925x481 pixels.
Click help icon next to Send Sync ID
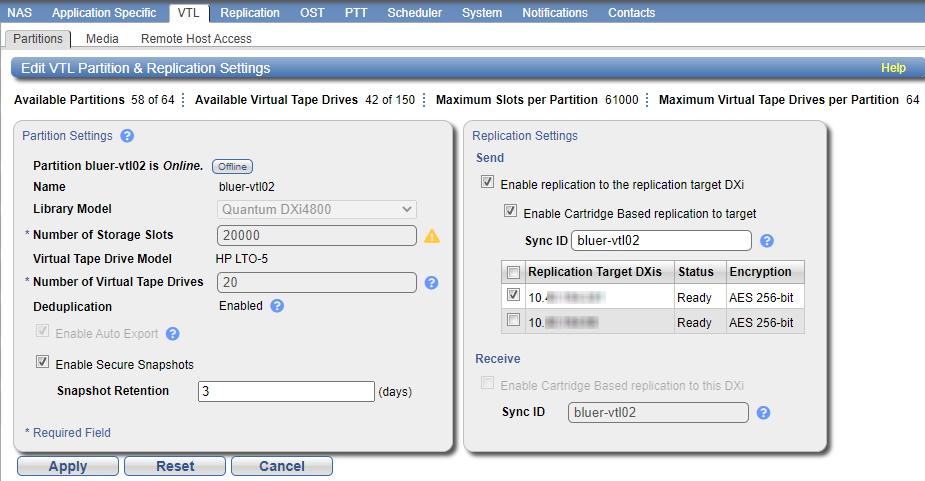767,241
